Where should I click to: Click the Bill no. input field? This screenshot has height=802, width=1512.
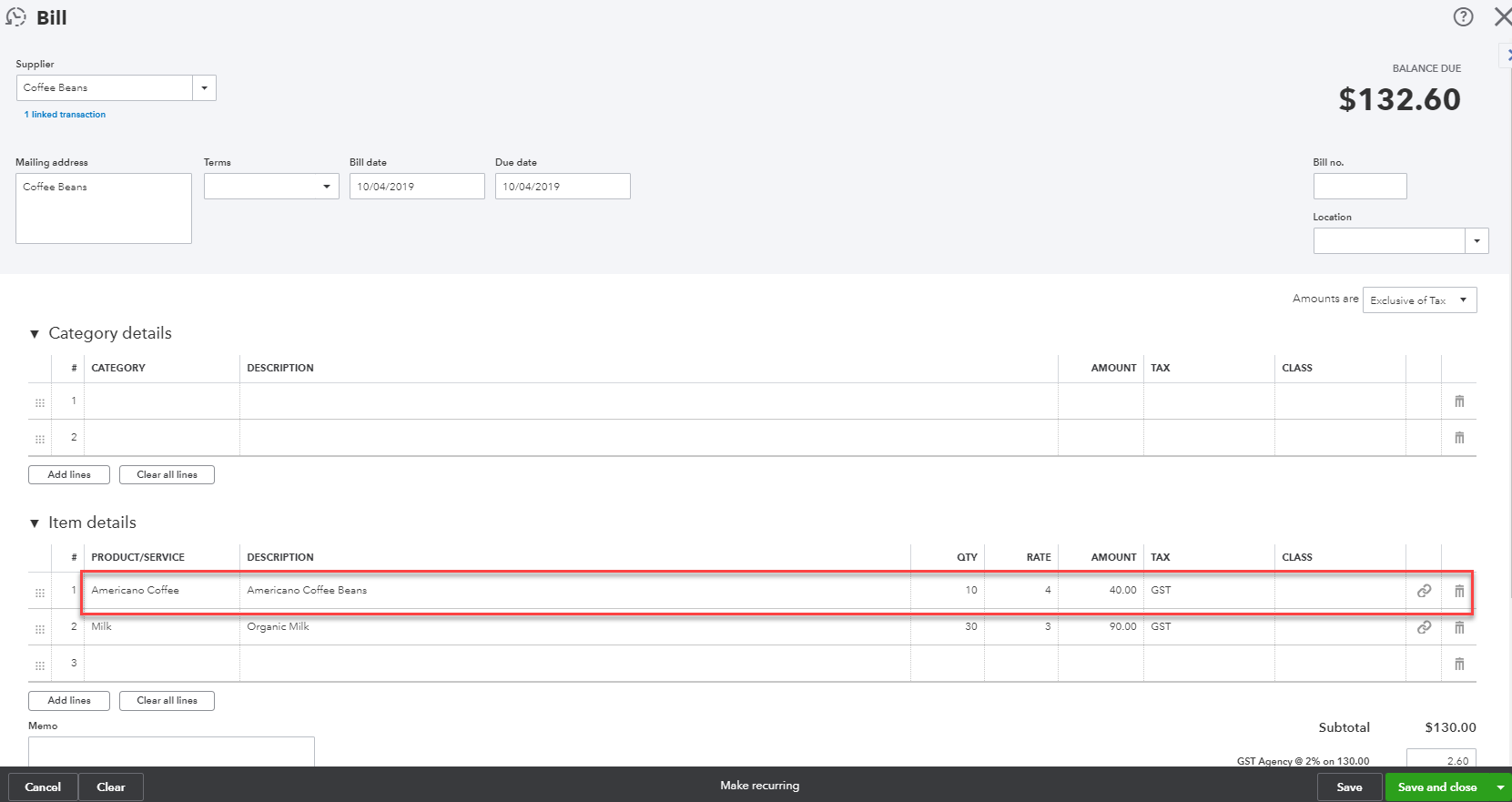pyautogui.click(x=1360, y=187)
